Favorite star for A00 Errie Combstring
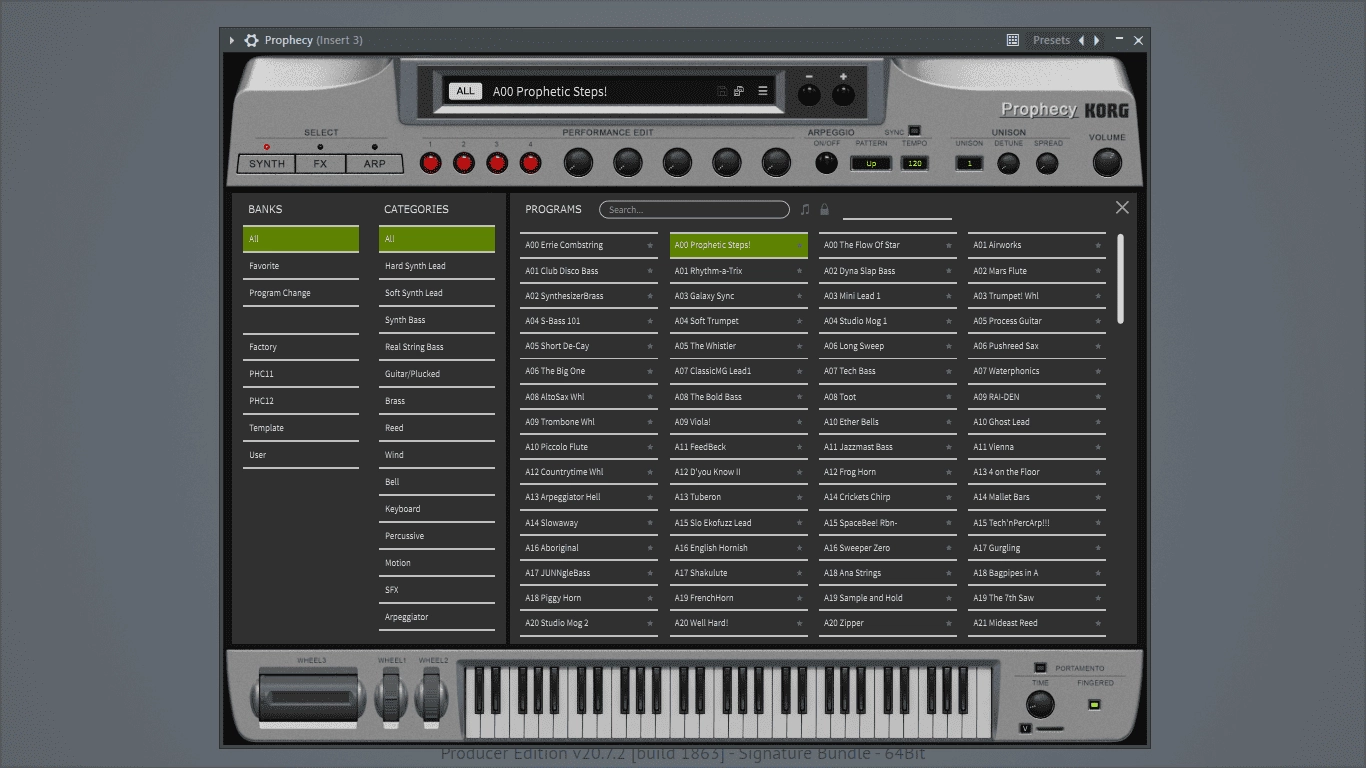This screenshot has height=768, width=1366. pos(650,245)
